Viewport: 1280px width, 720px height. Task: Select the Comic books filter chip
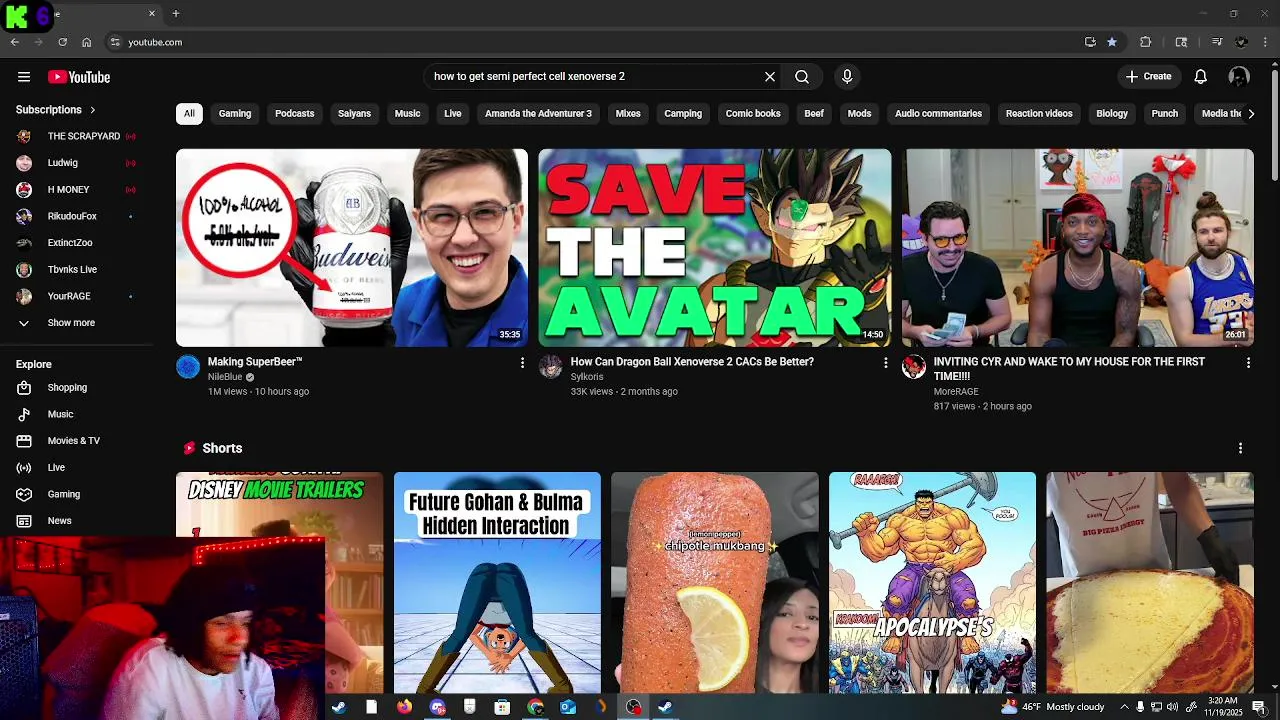(753, 114)
